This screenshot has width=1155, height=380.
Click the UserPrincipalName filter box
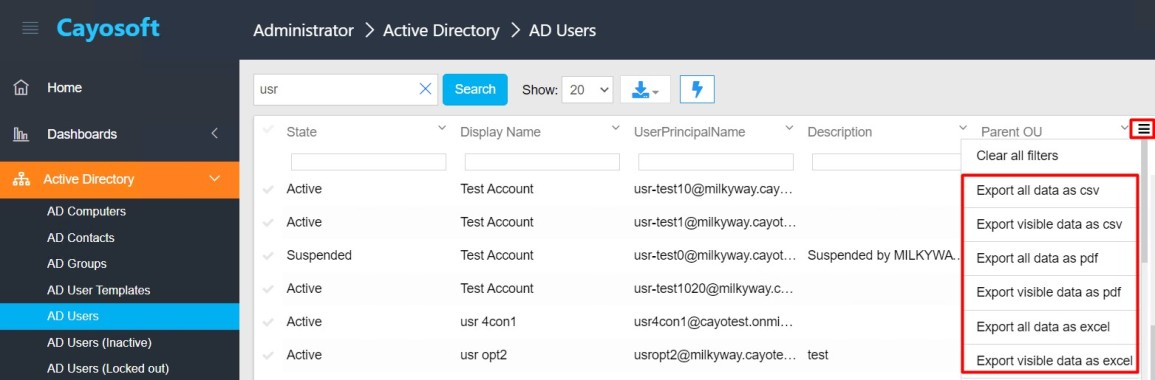pyautogui.click(x=716, y=162)
